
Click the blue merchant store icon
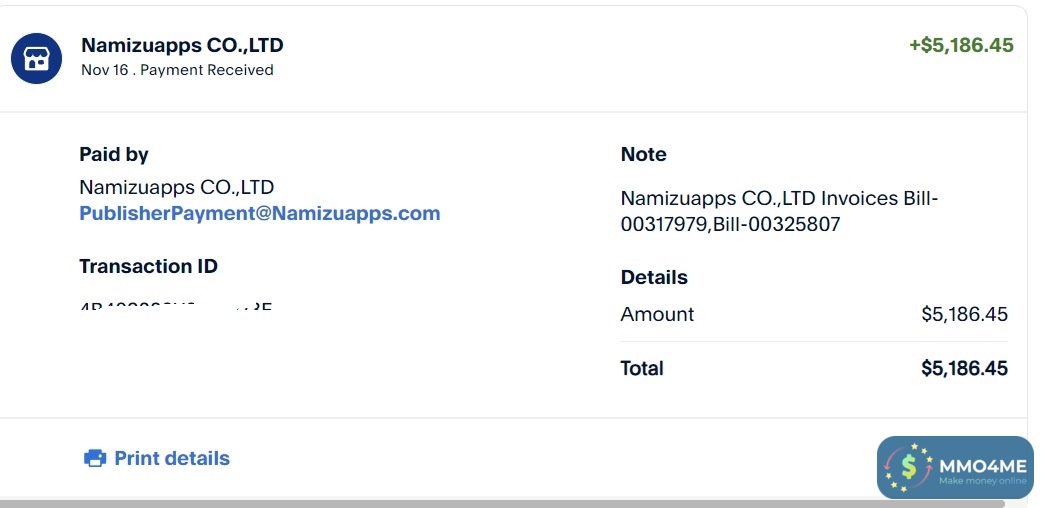click(x=37, y=58)
